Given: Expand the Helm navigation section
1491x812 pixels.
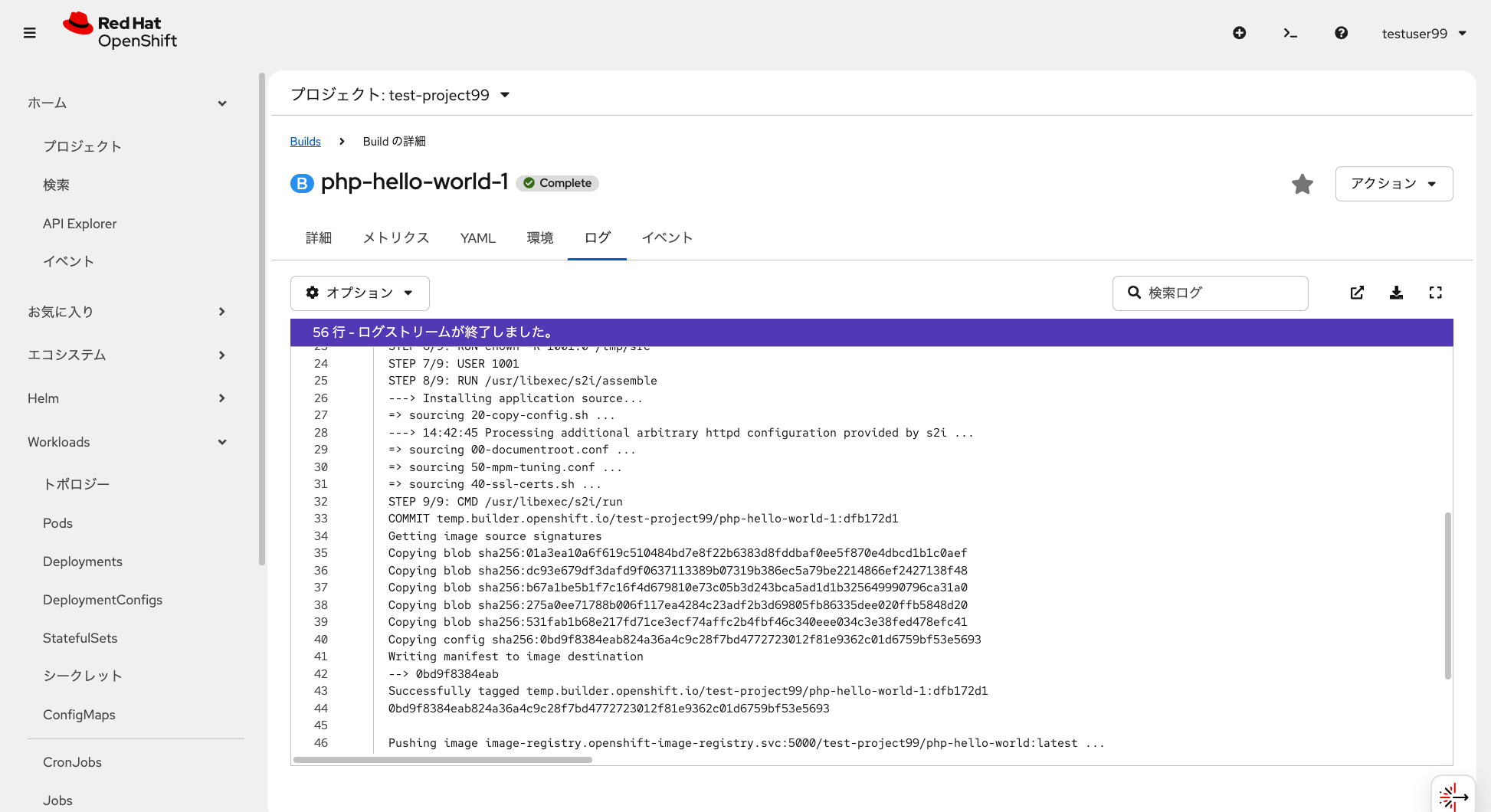Looking at the screenshot, I should click(x=127, y=398).
